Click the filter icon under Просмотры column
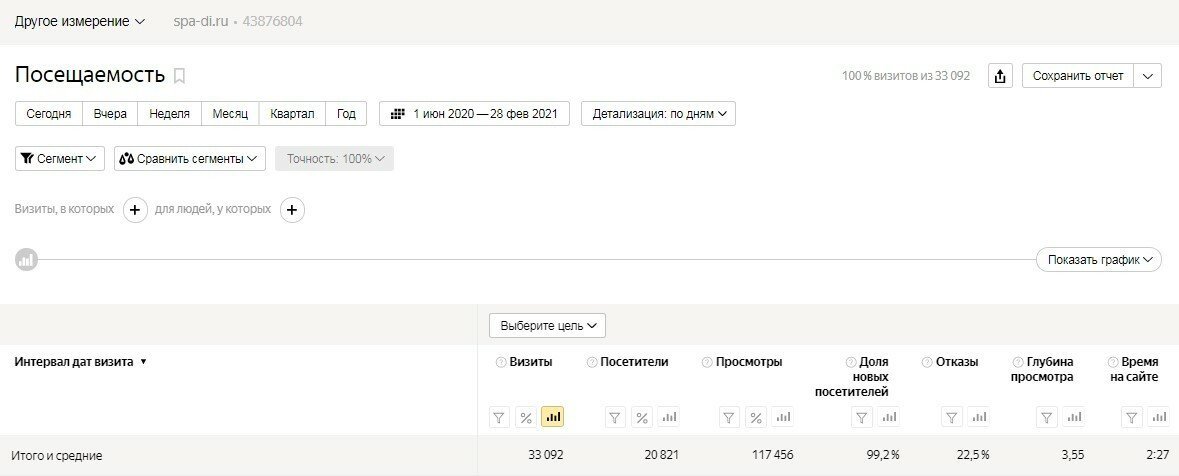Screen dimensions: 1179x476 point(730,417)
